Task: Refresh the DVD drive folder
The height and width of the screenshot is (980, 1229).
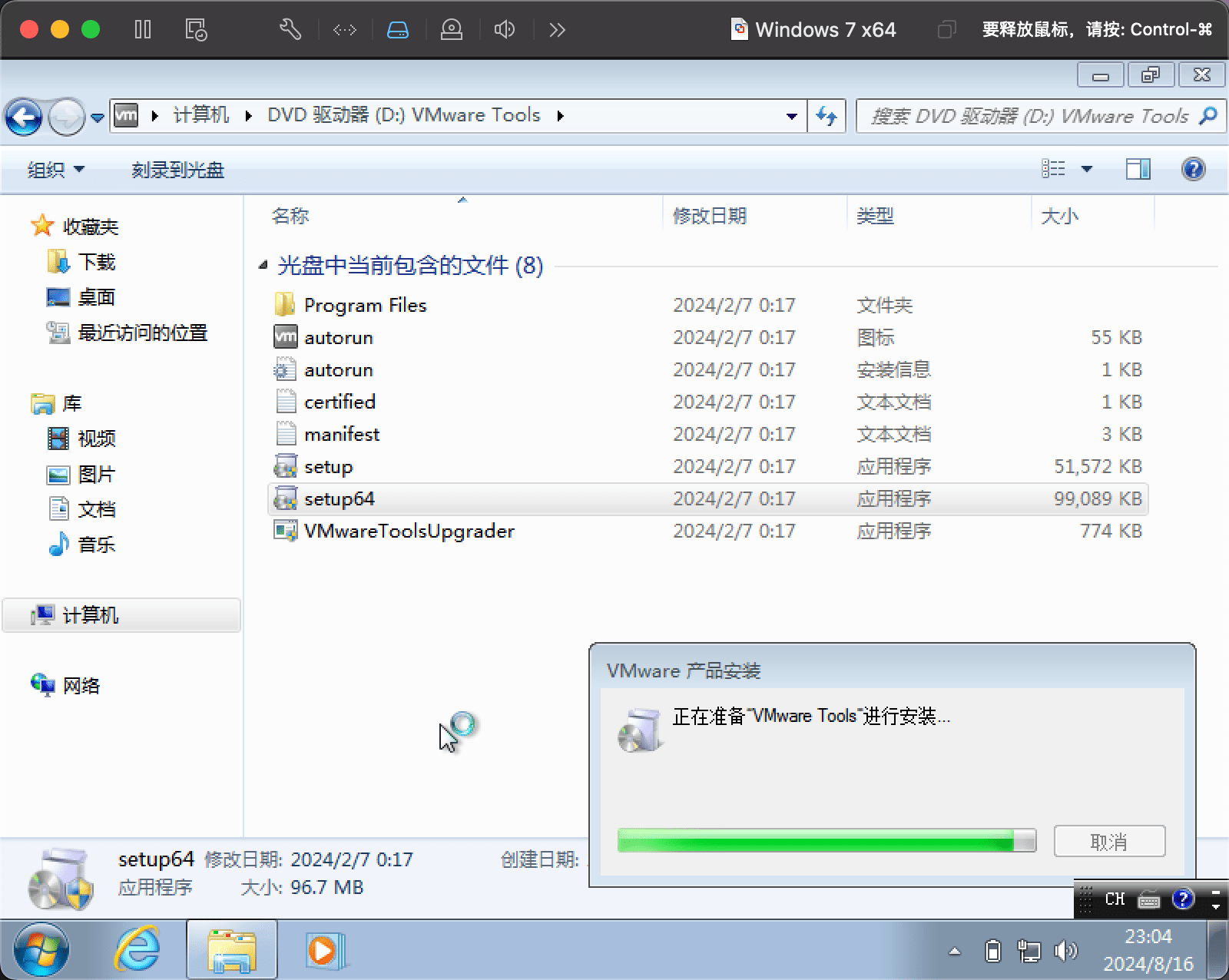Action: tap(827, 116)
